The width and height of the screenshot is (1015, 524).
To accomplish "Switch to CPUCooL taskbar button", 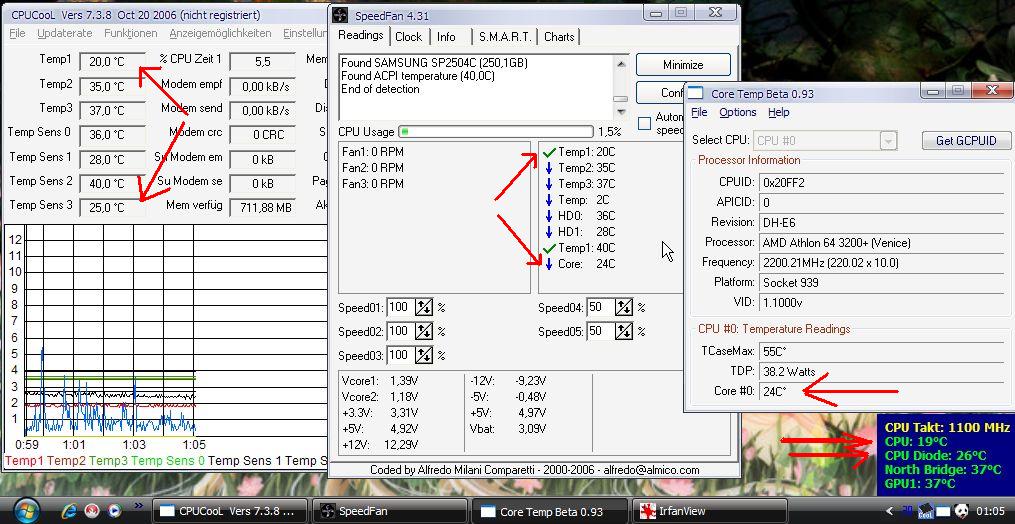I will coord(230,511).
